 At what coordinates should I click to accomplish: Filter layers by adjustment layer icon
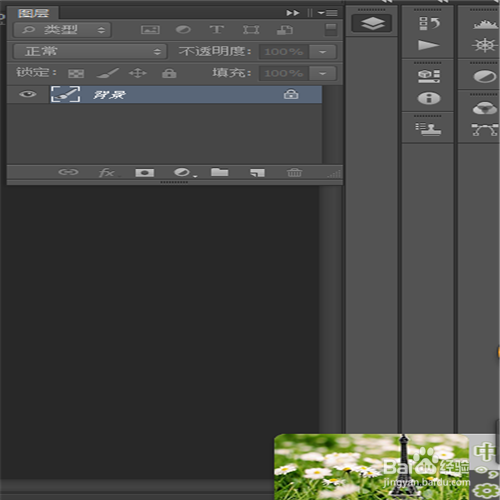183,30
